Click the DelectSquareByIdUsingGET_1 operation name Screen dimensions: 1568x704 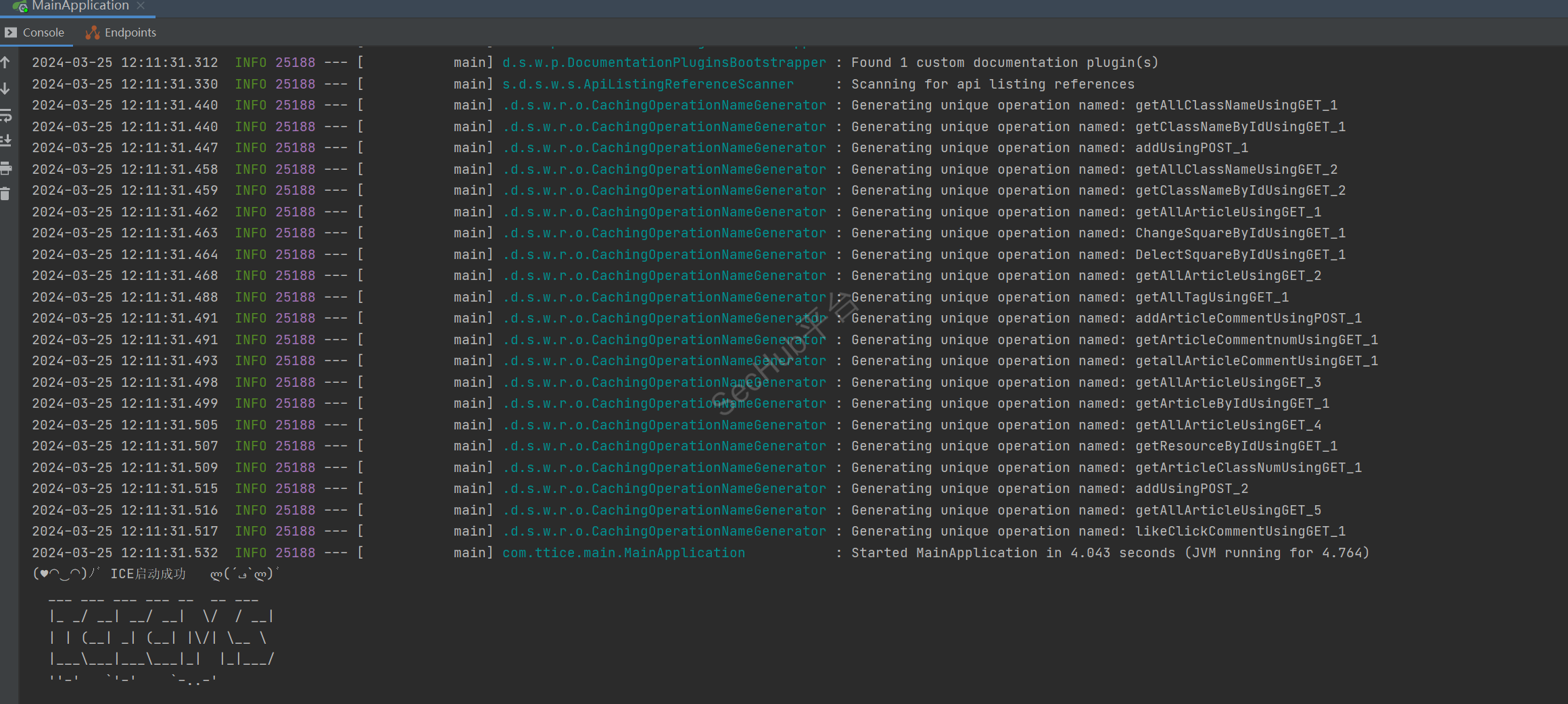coord(1239,255)
